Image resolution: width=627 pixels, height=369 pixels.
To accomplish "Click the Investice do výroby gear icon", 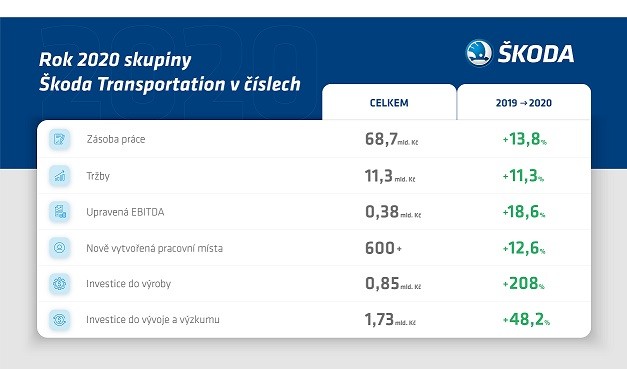I will pos(60,284).
